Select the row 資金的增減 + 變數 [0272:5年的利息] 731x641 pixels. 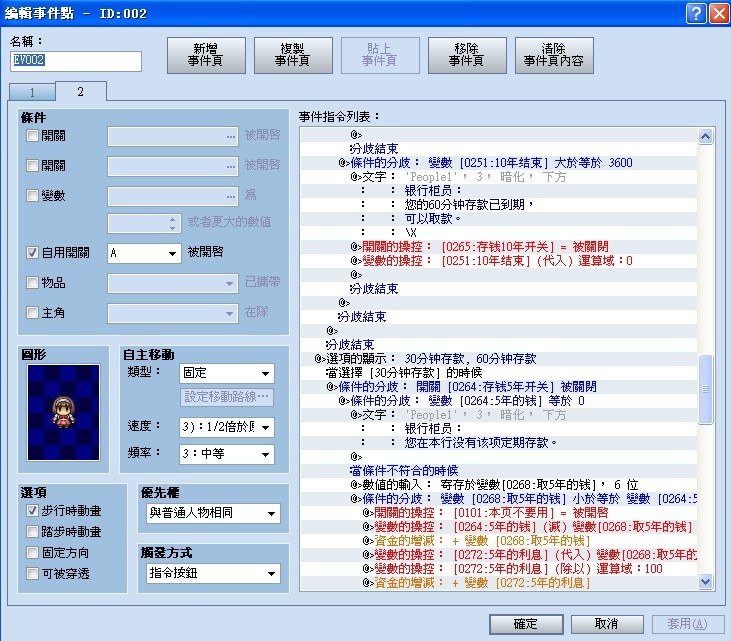499,582
